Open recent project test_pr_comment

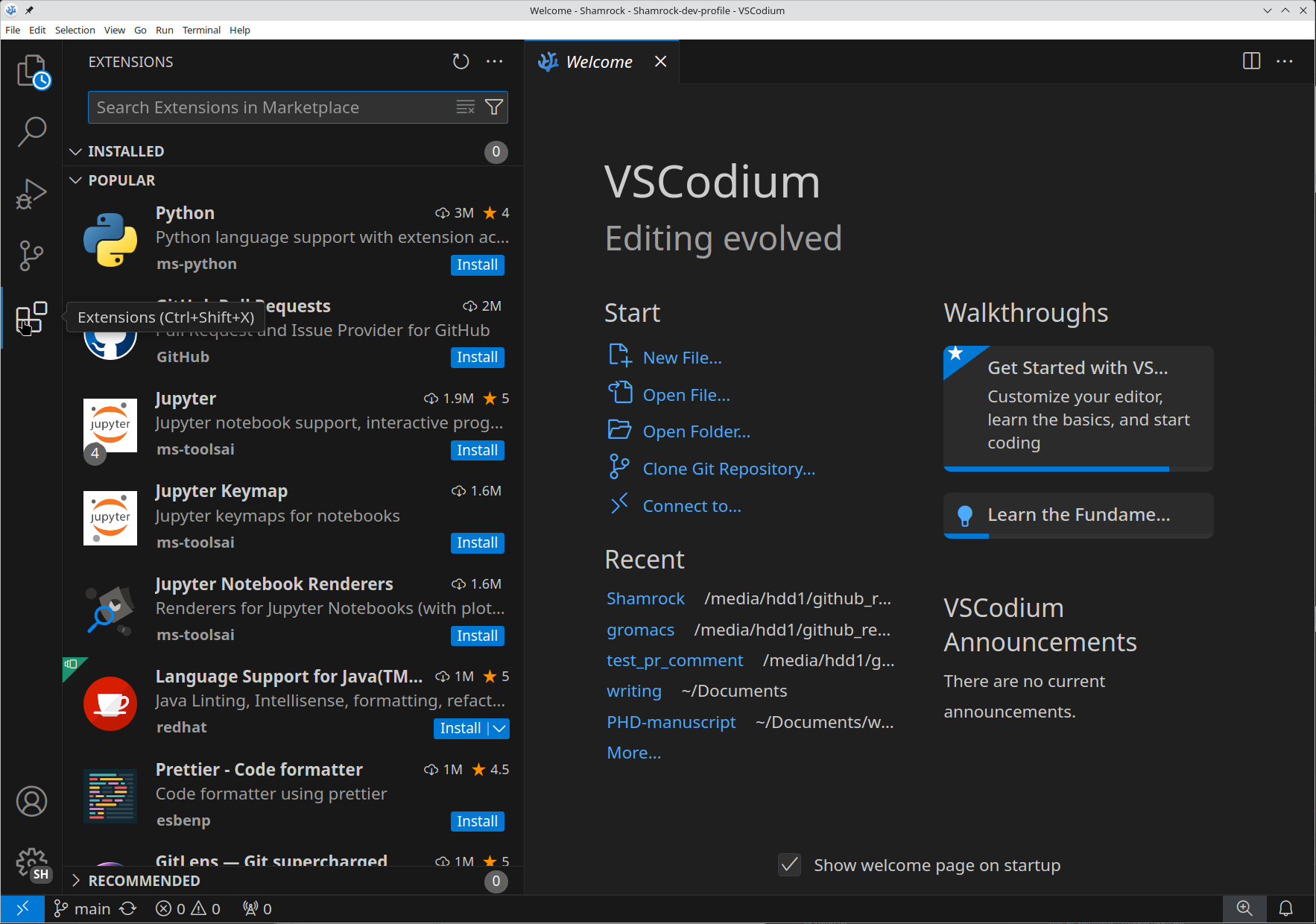coord(674,660)
